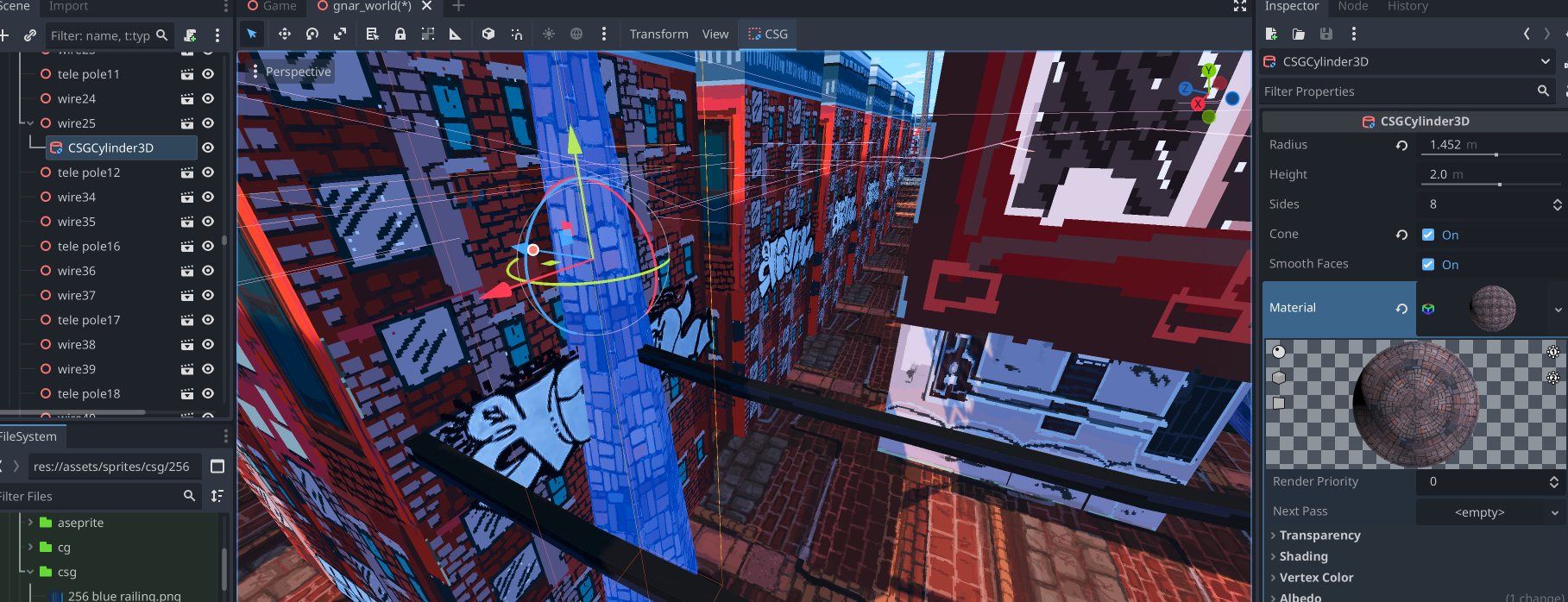This screenshot has height=602, width=1568.
Task: Collapse the wire25 tree node
Action: pyautogui.click(x=30, y=123)
